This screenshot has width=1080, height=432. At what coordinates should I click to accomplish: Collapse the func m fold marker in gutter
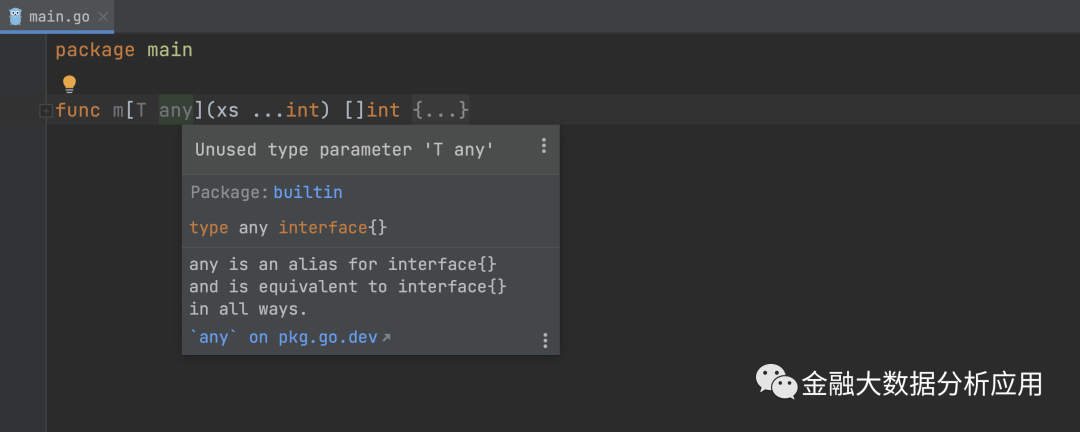[45, 111]
